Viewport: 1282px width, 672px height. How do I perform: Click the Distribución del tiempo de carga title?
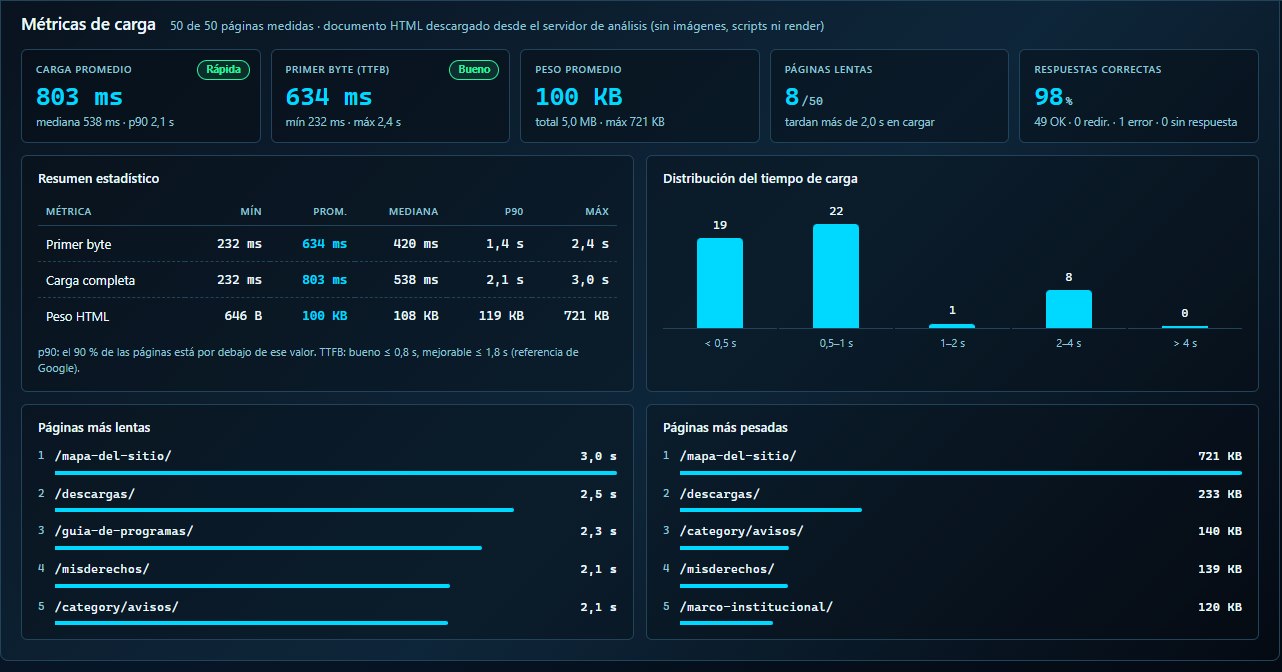click(x=760, y=179)
